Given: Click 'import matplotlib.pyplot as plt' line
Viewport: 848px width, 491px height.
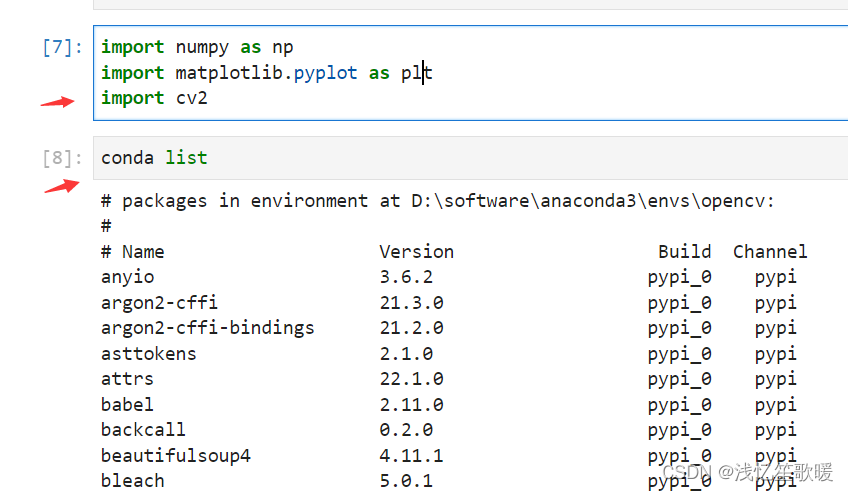Looking at the screenshot, I should 267,73.
